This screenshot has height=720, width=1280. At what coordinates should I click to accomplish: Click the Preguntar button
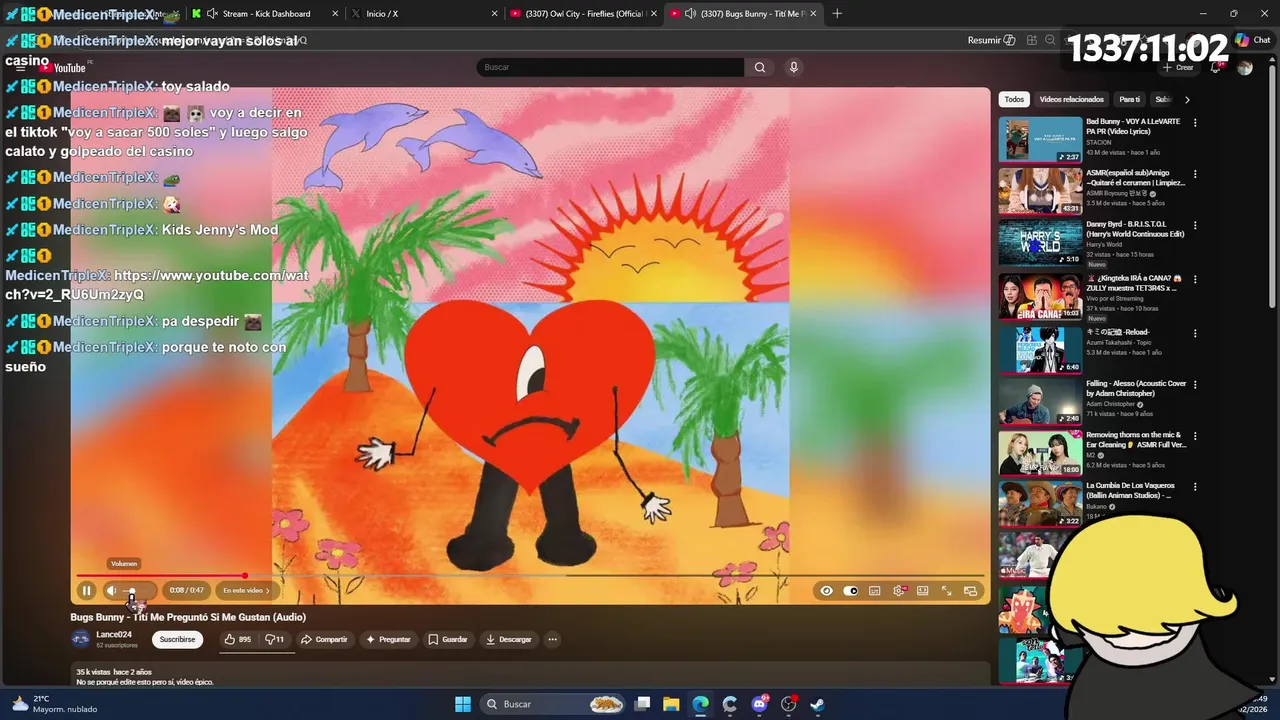pyautogui.click(x=389, y=639)
